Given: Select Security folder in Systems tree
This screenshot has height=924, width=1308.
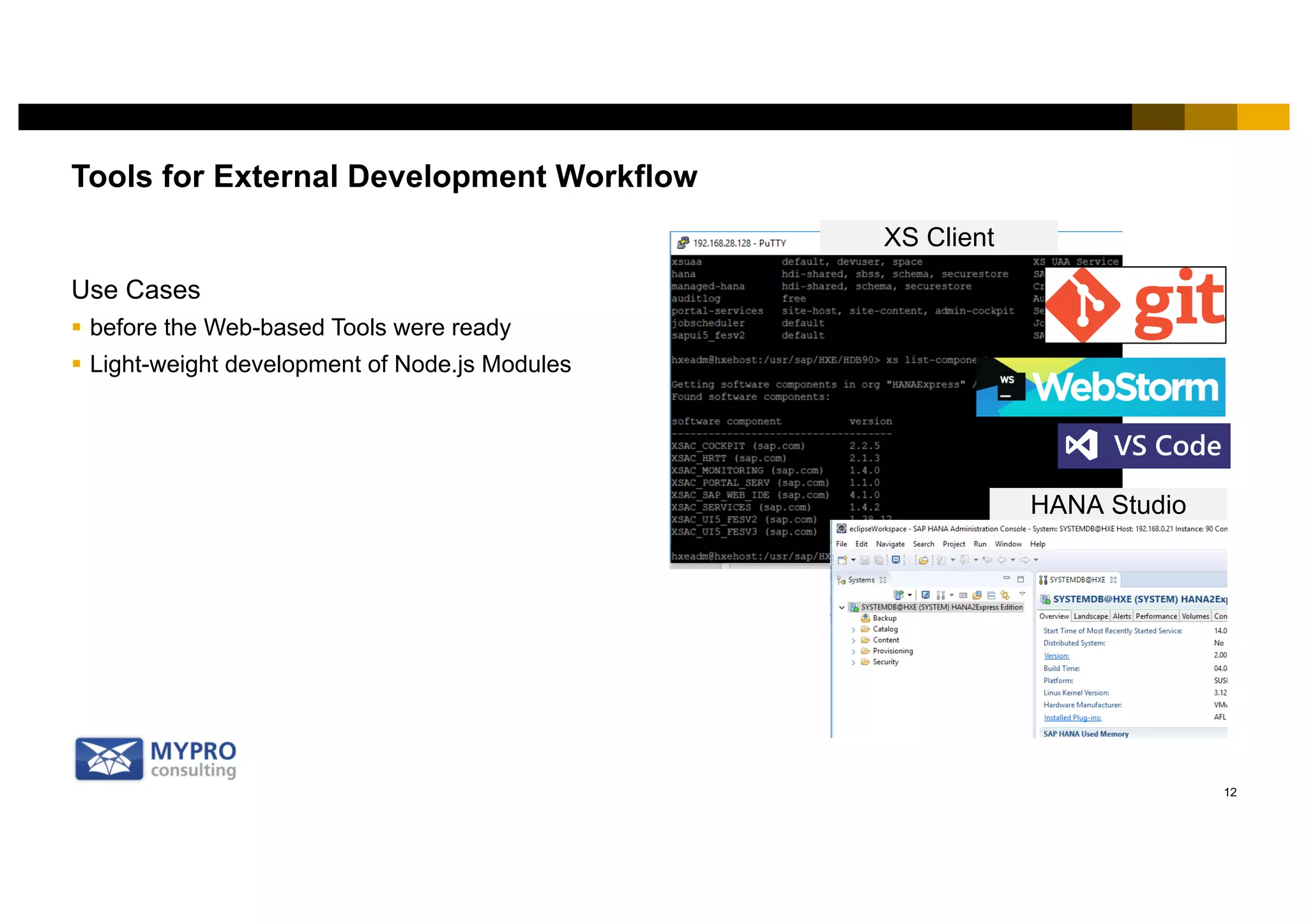Looking at the screenshot, I should click(880, 662).
